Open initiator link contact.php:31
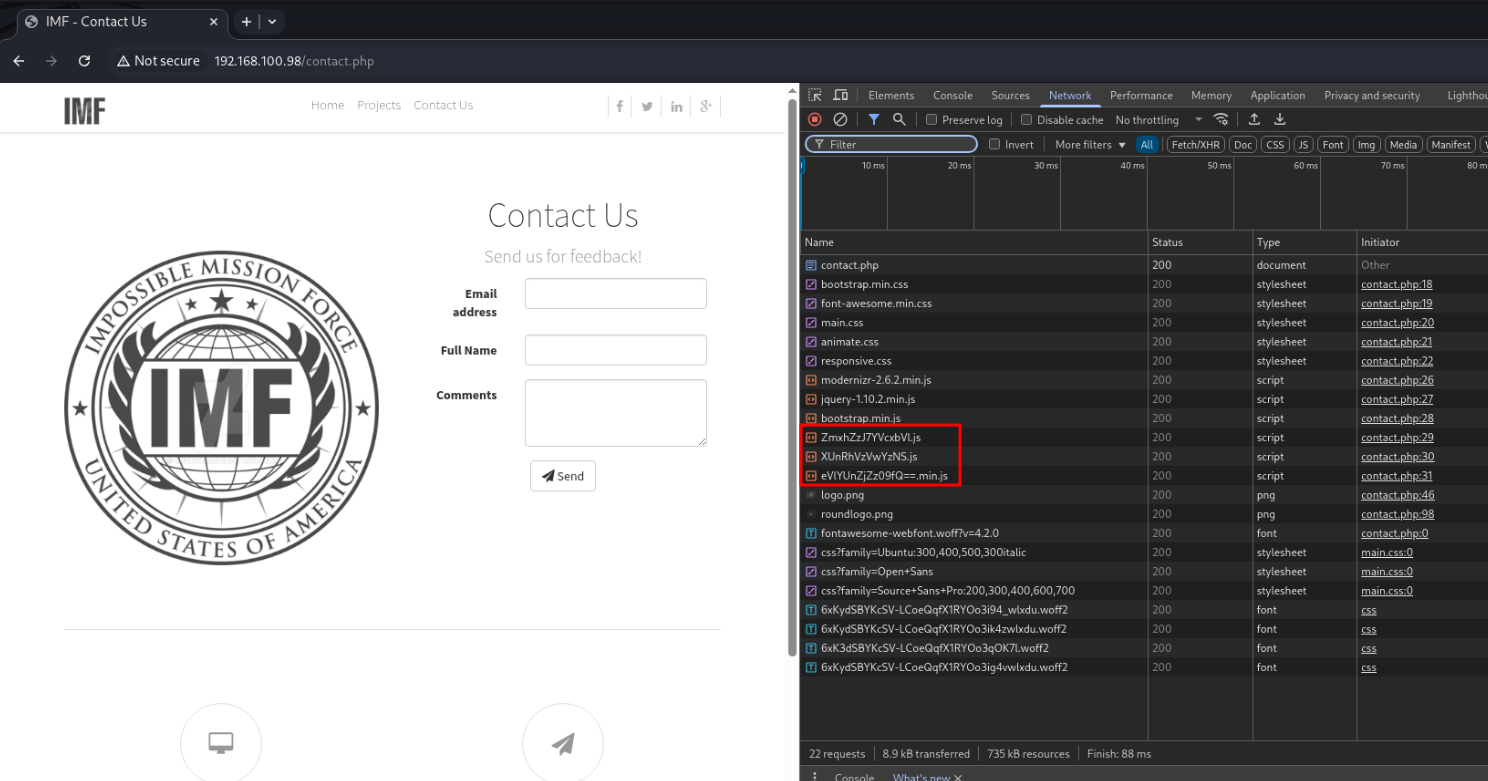1488x781 pixels. 1396,476
